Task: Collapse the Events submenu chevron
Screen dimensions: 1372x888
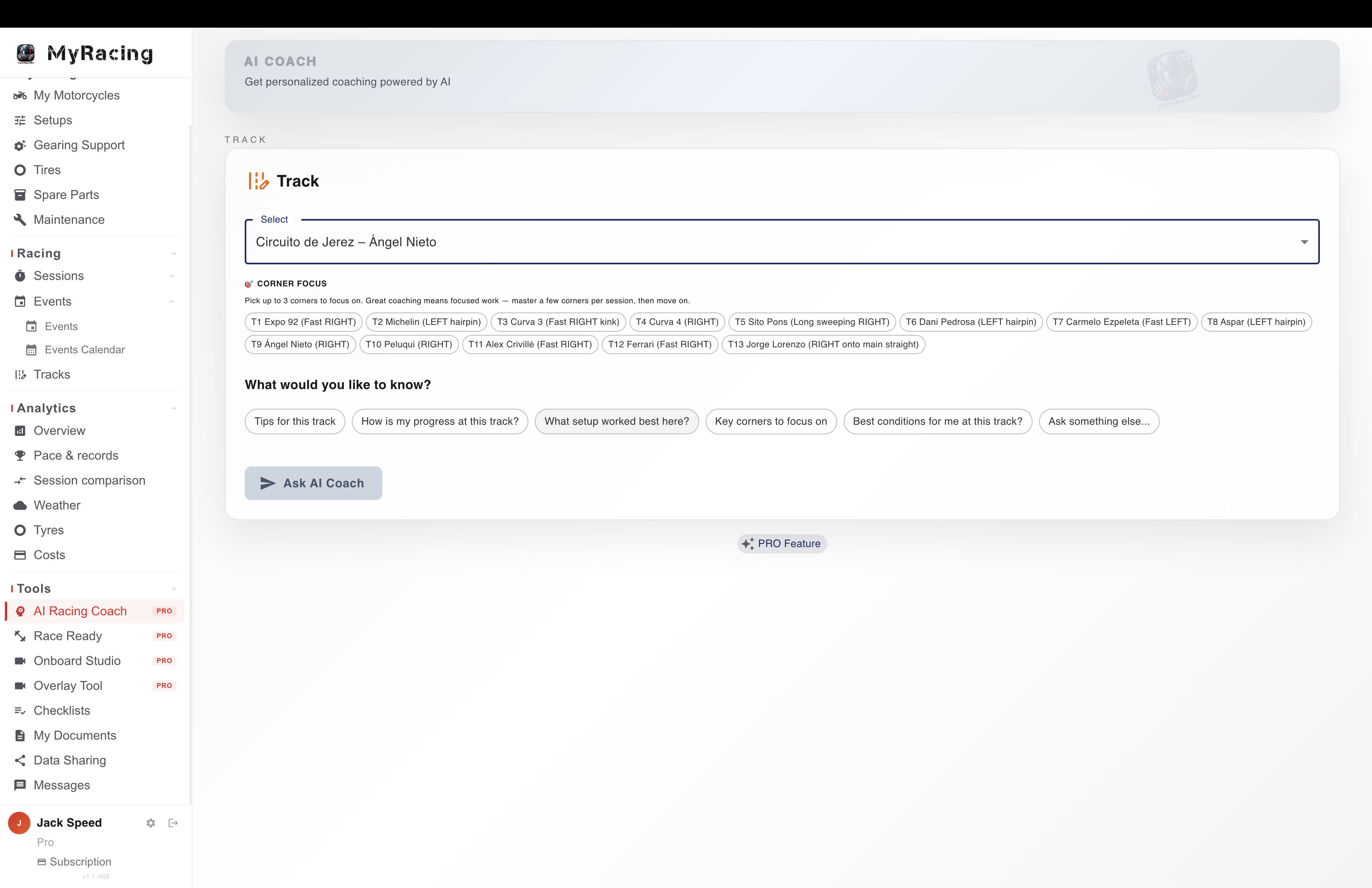Action: click(172, 301)
